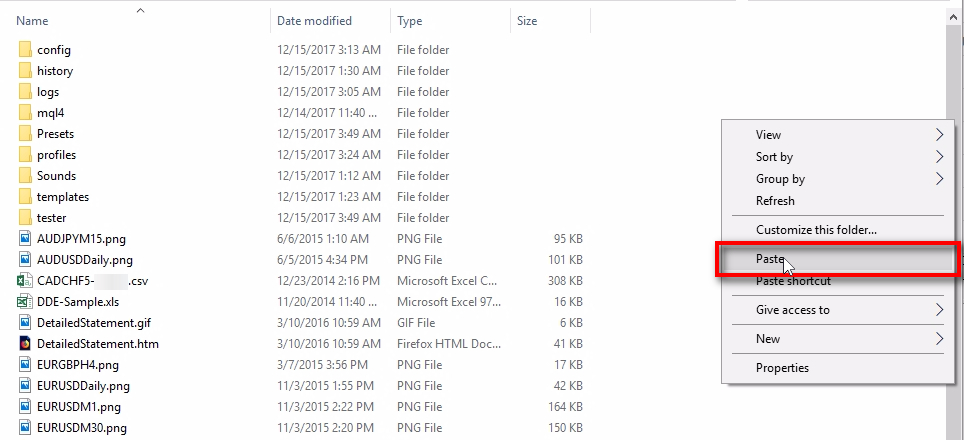This screenshot has height=440, width=964.
Task: Select the mql4 folder icon
Action: pyautogui.click(x=25, y=112)
